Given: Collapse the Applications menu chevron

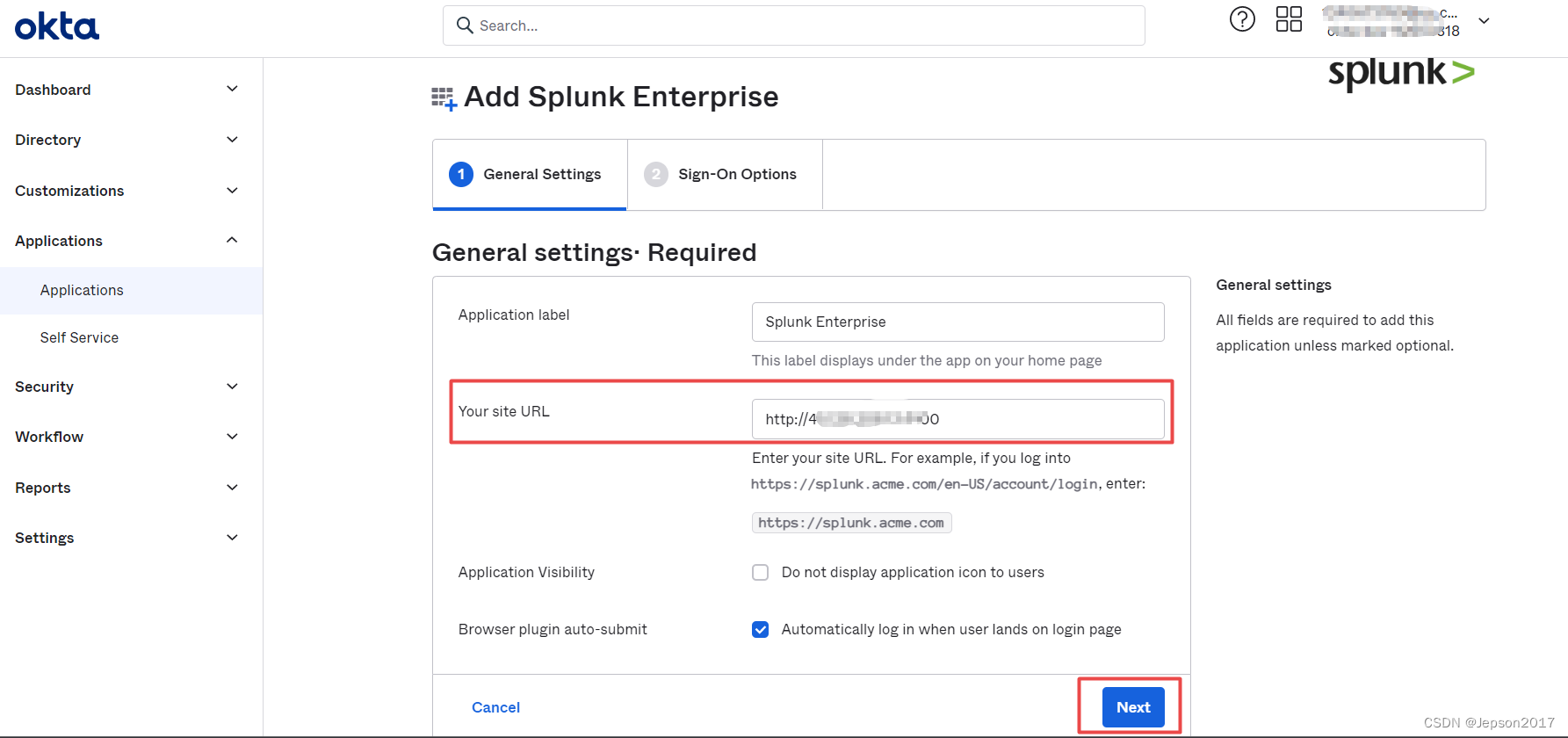Looking at the screenshot, I should click(232, 240).
